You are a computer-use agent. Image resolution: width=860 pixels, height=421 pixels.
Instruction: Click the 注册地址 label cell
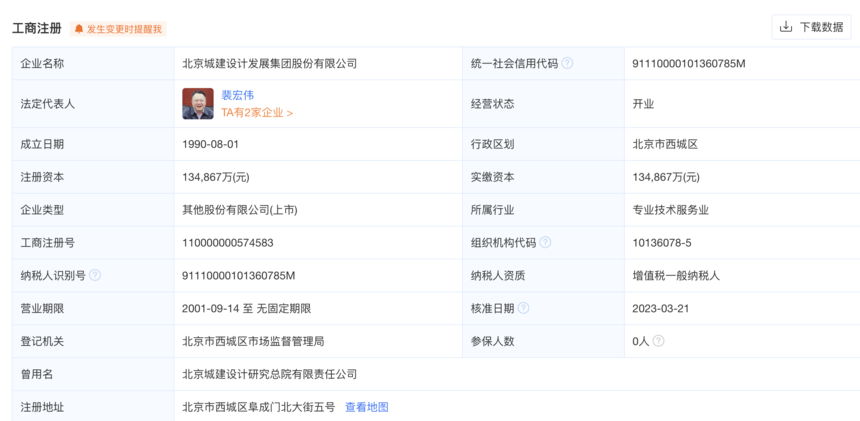coord(93,406)
